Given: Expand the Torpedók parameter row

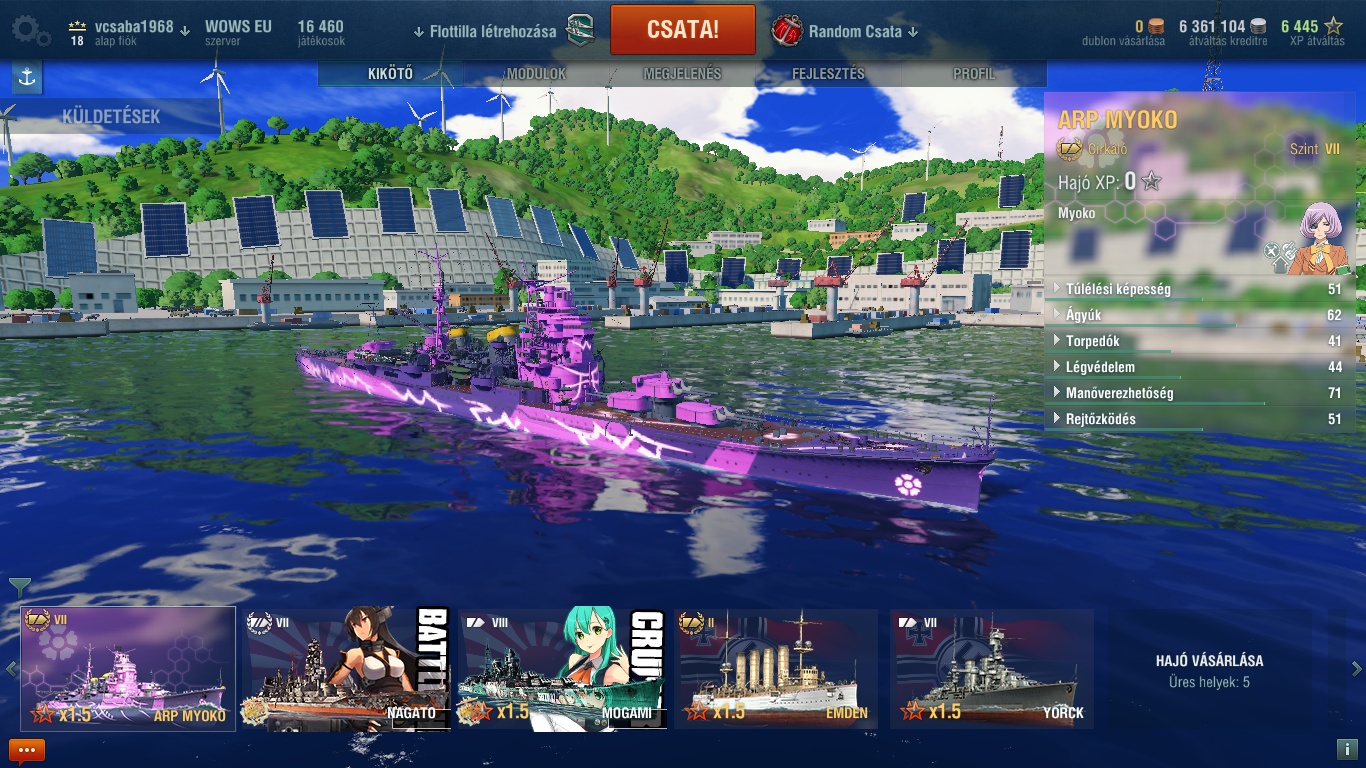Looking at the screenshot, I should [1198, 341].
